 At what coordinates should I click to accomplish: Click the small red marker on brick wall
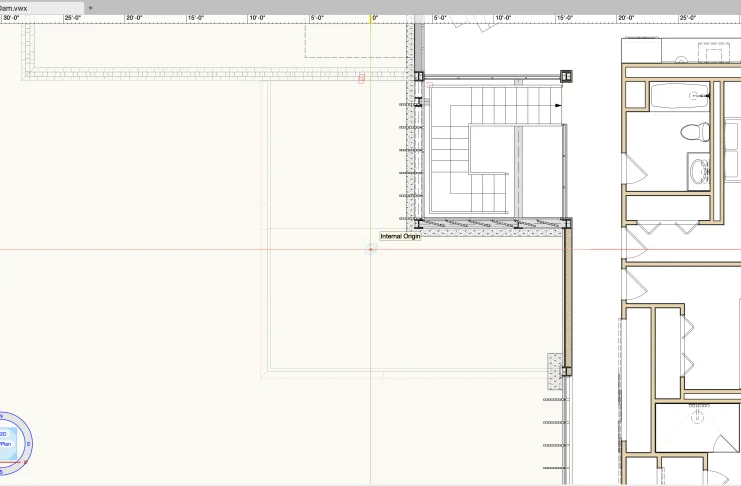click(361, 76)
